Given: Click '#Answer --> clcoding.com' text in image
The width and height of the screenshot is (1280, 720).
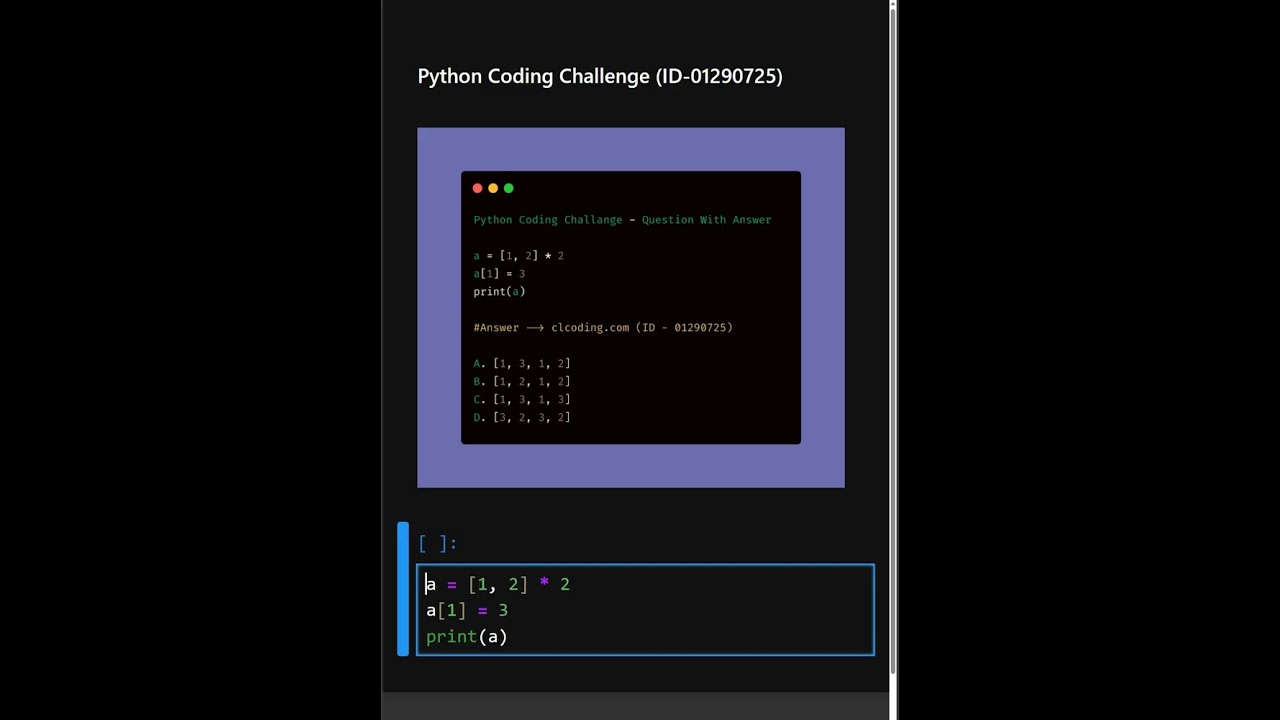Looking at the screenshot, I should pos(552,328).
